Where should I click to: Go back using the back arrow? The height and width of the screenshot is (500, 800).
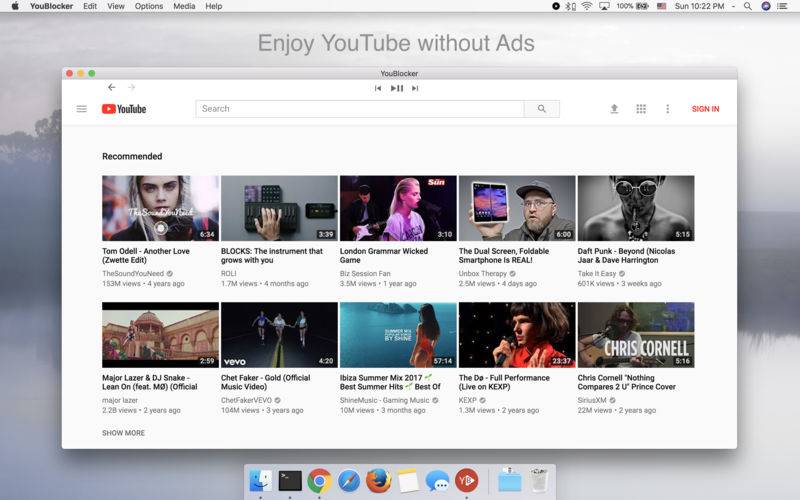tap(111, 88)
